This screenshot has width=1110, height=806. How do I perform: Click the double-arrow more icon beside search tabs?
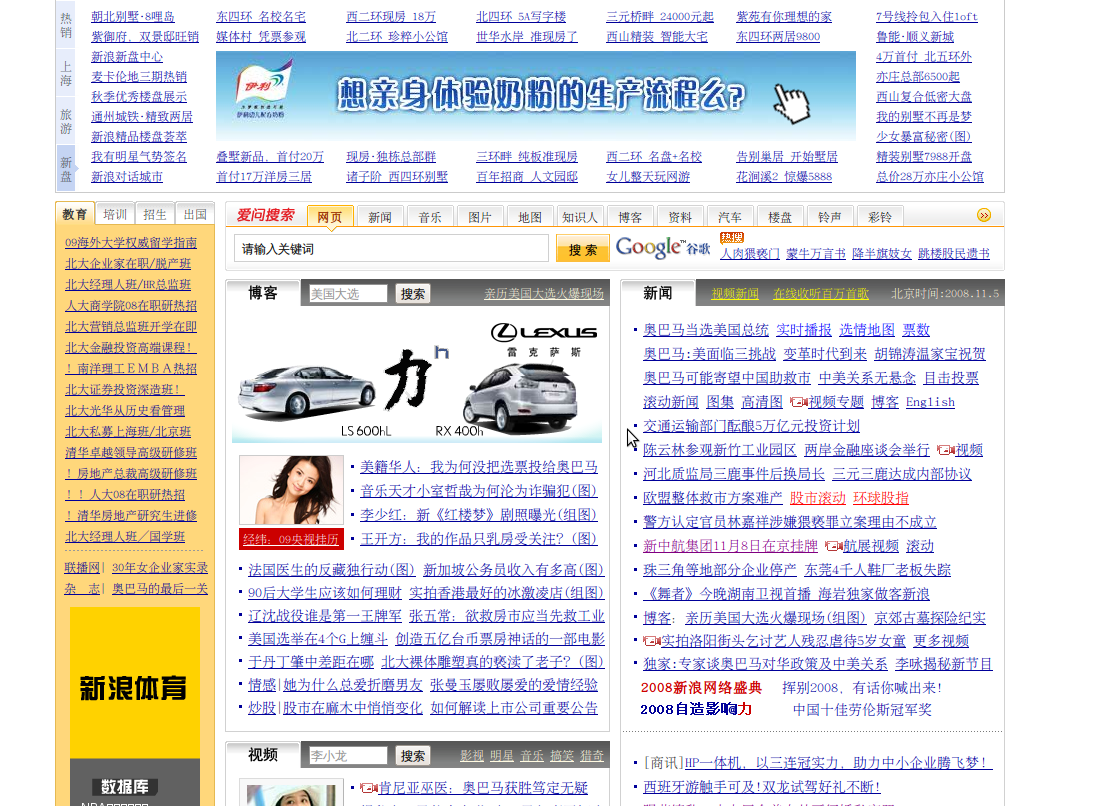(x=983, y=215)
